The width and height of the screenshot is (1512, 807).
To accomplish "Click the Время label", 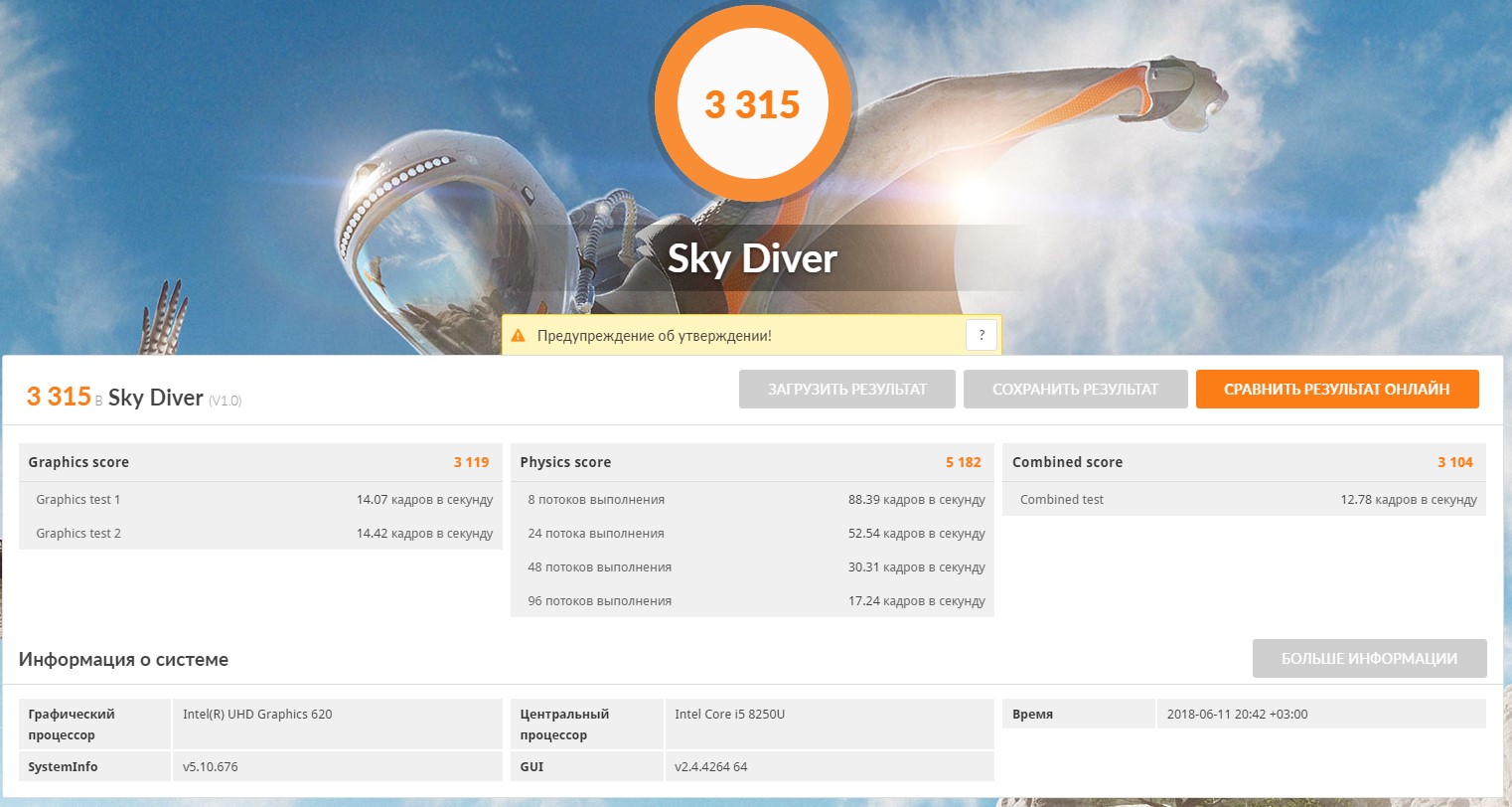I will click(x=1032, y=714).
